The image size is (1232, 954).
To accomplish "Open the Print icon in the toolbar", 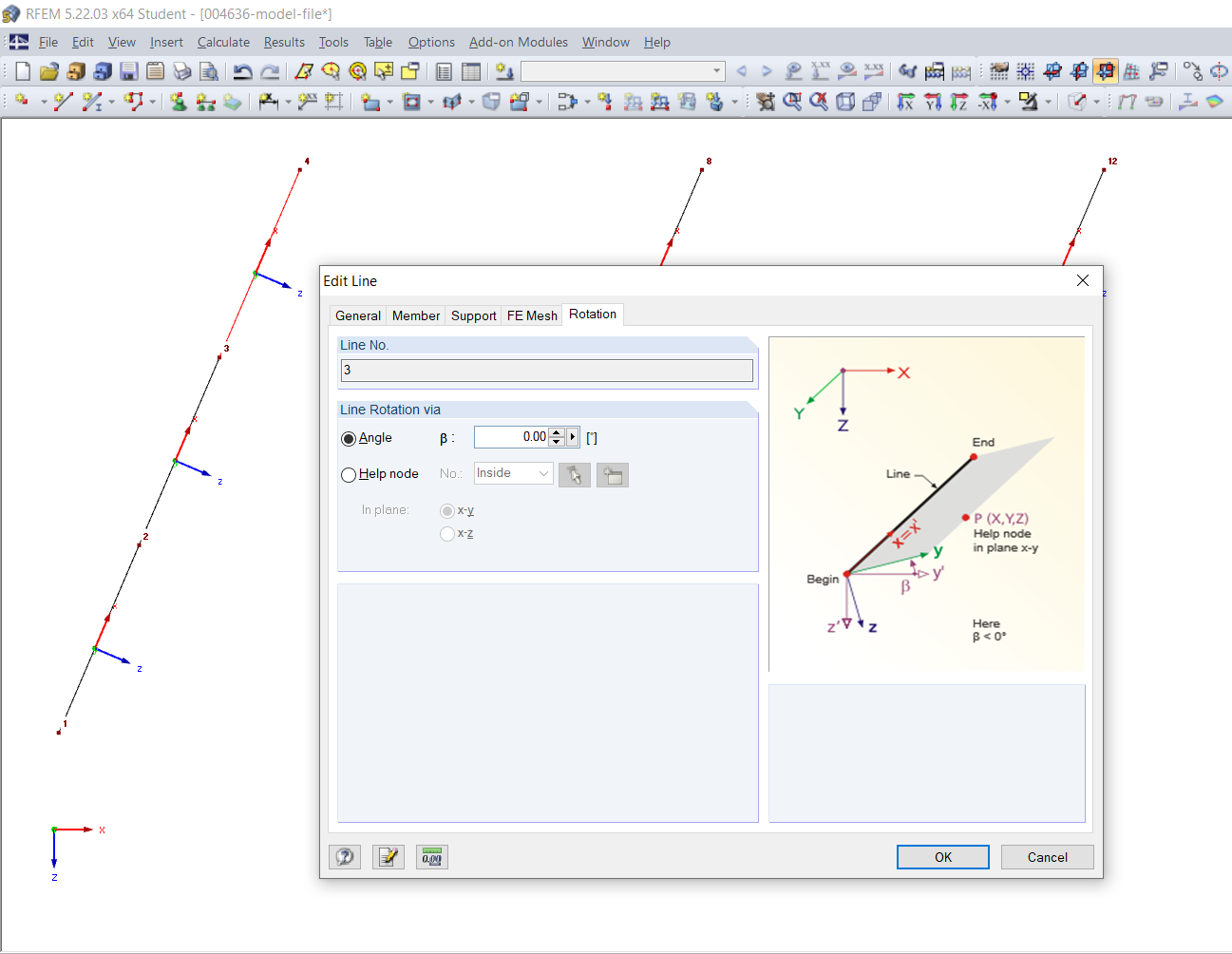I will 180,71.
